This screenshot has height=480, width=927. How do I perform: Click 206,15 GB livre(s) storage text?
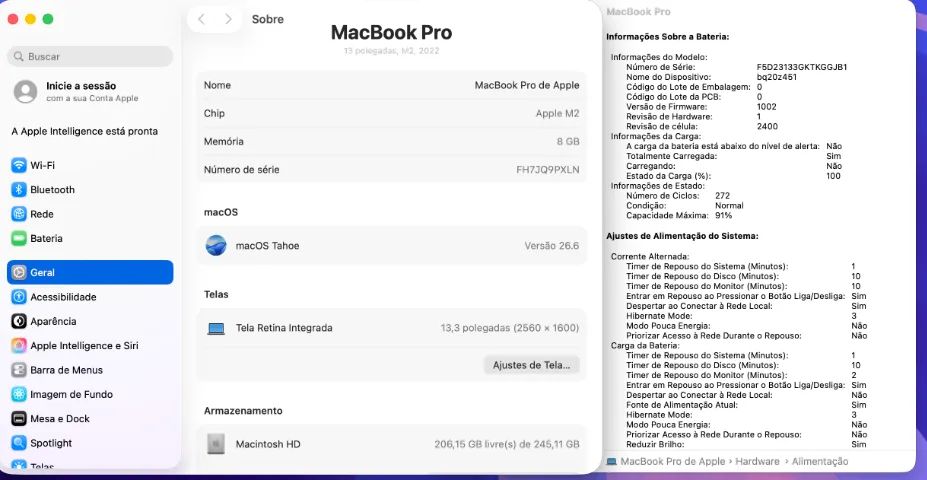coord(507,444)
